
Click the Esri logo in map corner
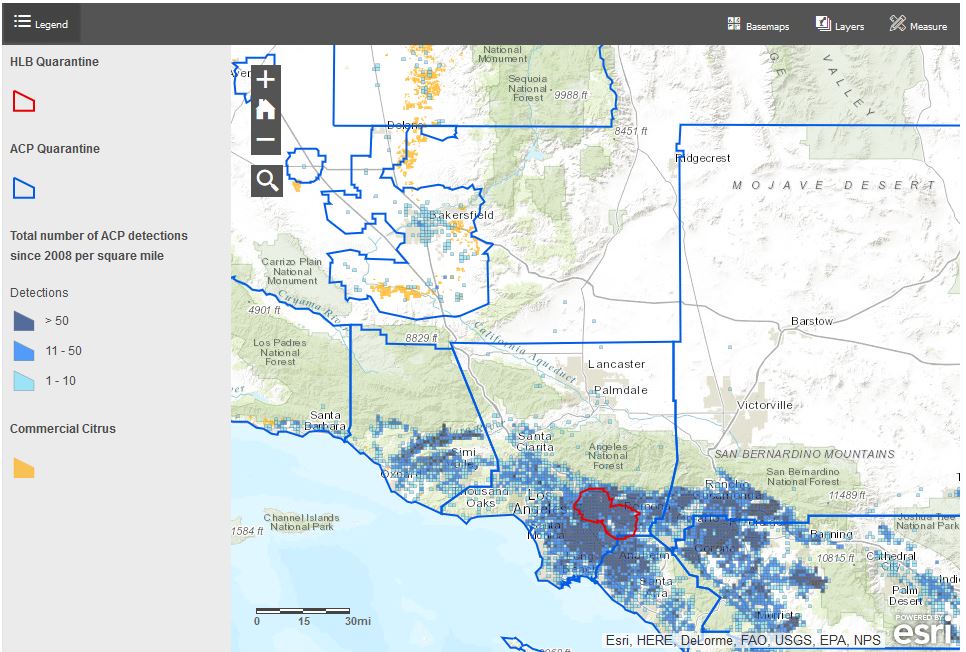click(x=921, y=631)
